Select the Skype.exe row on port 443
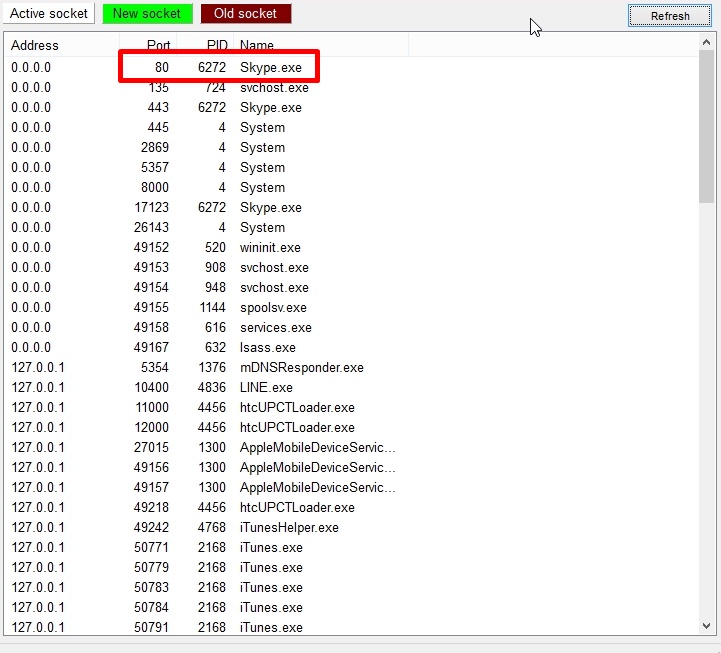721x653 pixels. pyautogui.click(x=351, y=107)
